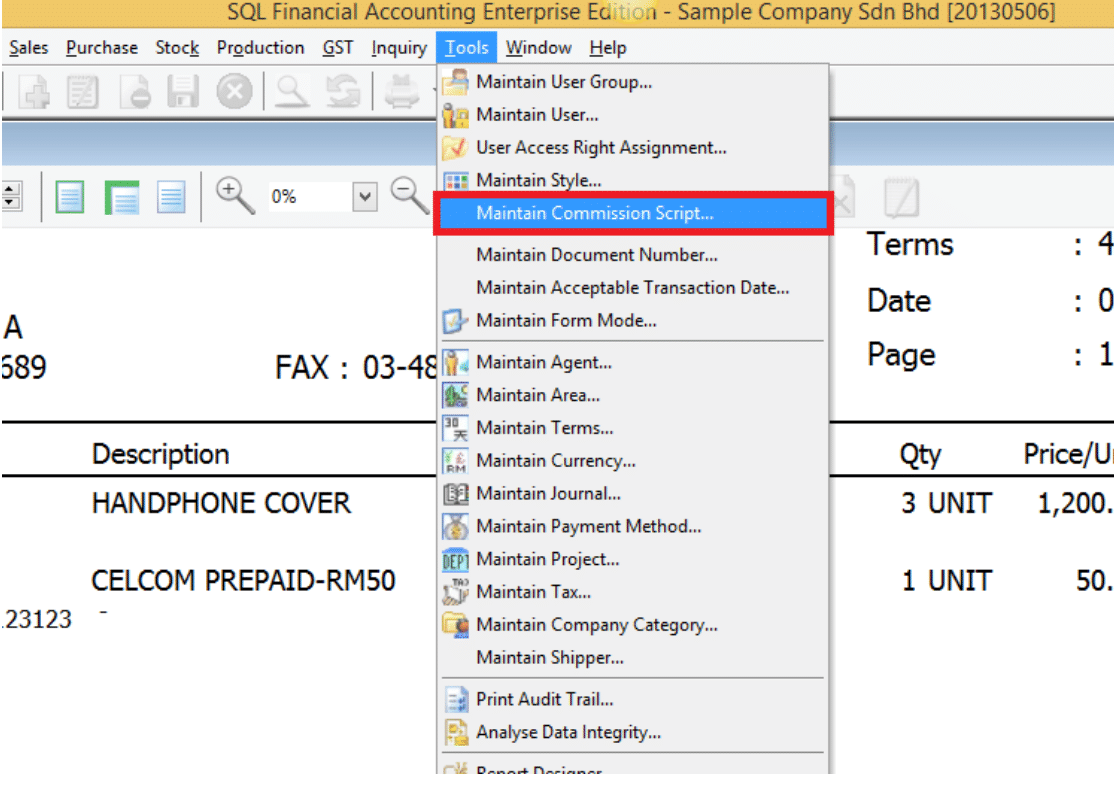Click the zoom in magnifier icon
This screenshot has height=793, width=1114.
(236, 195)
